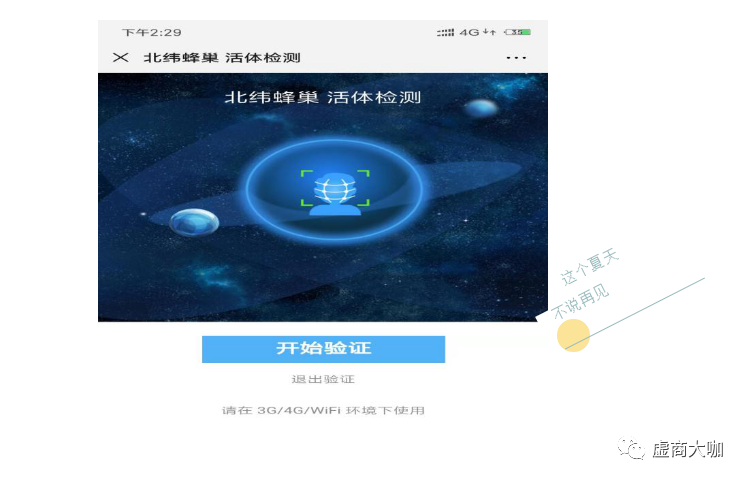Click the glowing blue ring around the face icon
Viewport: 747px width, 481px height.
click(x=334, y=189)
